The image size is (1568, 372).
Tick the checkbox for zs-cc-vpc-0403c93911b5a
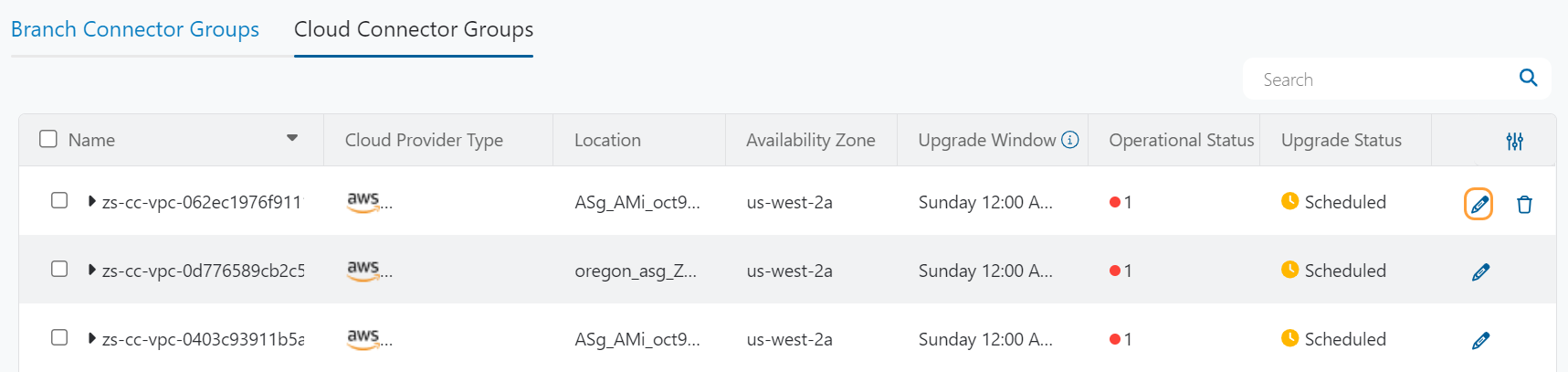click(59, 337)
